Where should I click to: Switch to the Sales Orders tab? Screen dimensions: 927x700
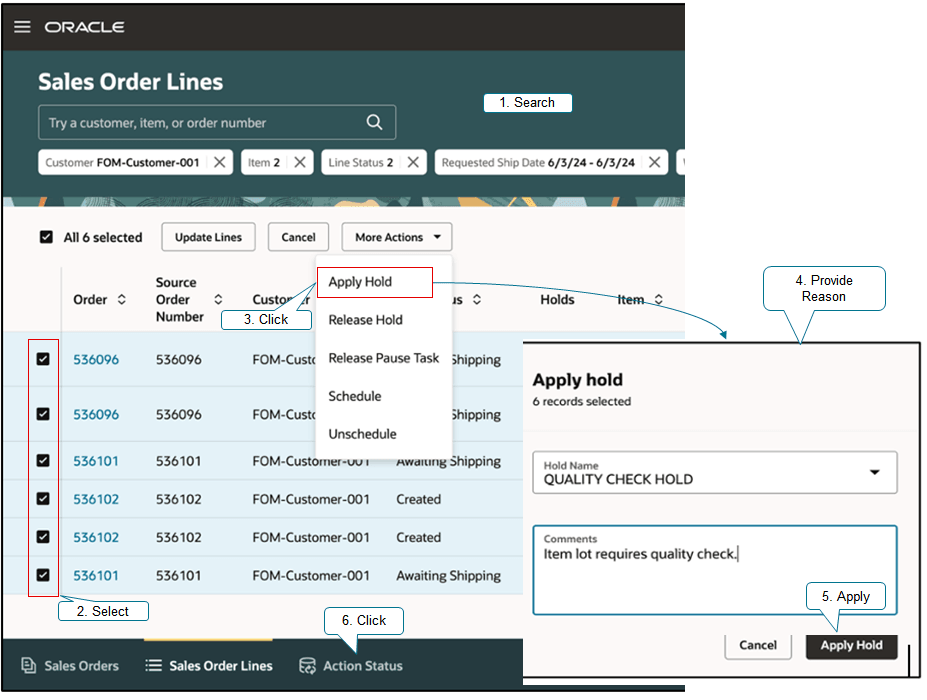coord(70,666)
